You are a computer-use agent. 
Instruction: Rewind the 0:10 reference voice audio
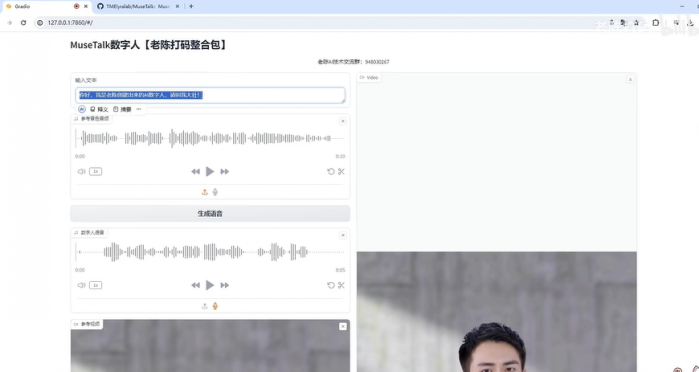[x=195, y=171]
